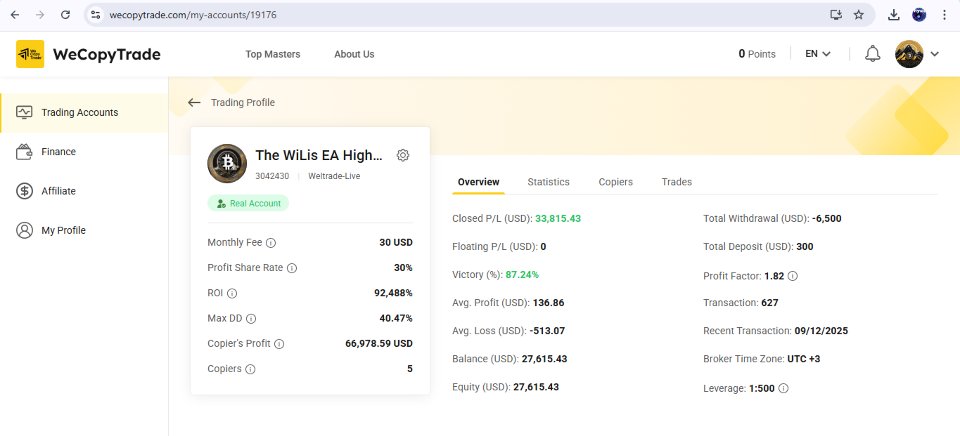Show Leverage info icon
960x436 pixels.
coord(783,388)
